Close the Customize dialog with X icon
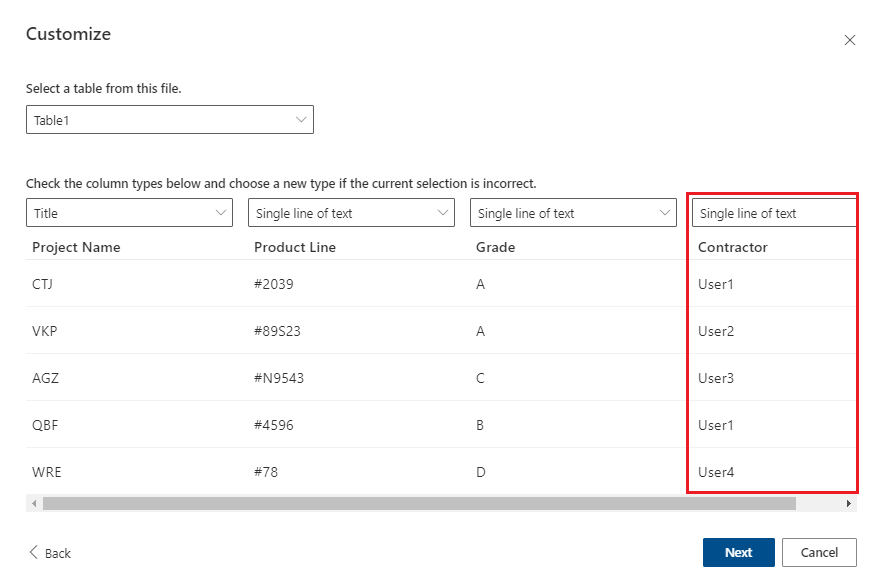874x577 pixels. point(850,40)
